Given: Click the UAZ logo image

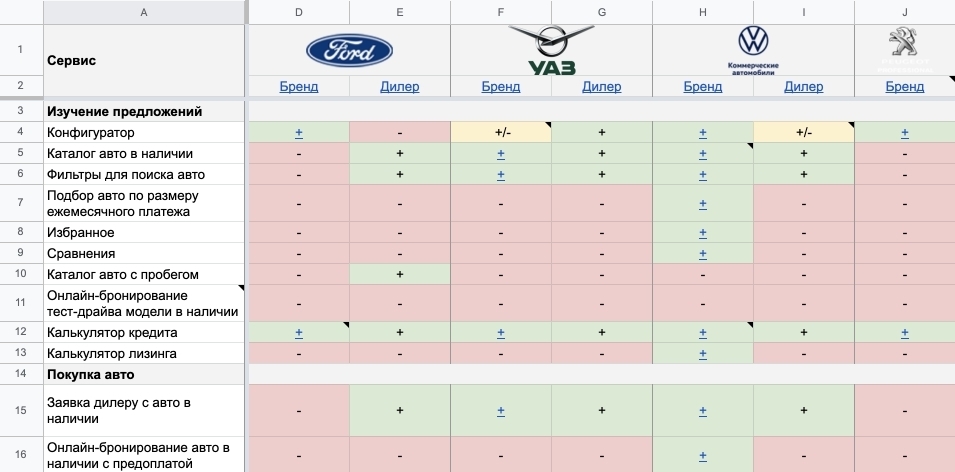Looking at the screenshot, I should tap(552, 50).
